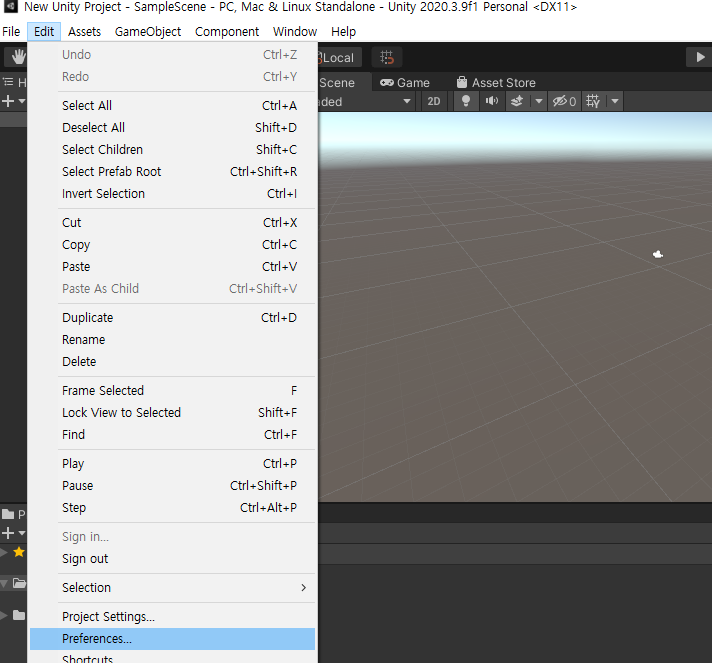
Task: Click Delete in Edit menu
Action: [x=173, y=361]
